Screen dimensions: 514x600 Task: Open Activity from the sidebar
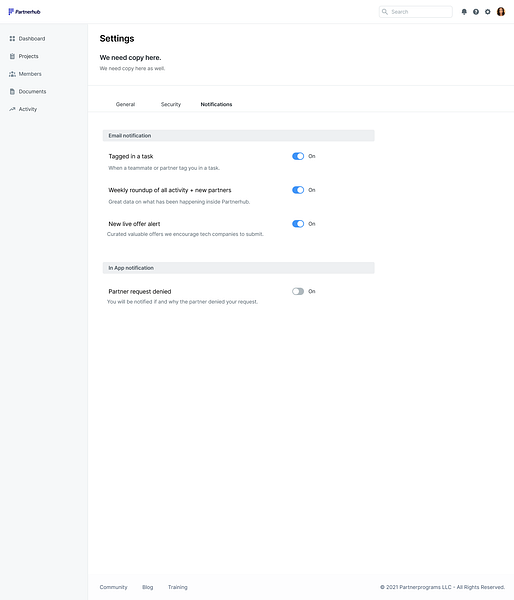pyautogui.click(x=28, y=109)
